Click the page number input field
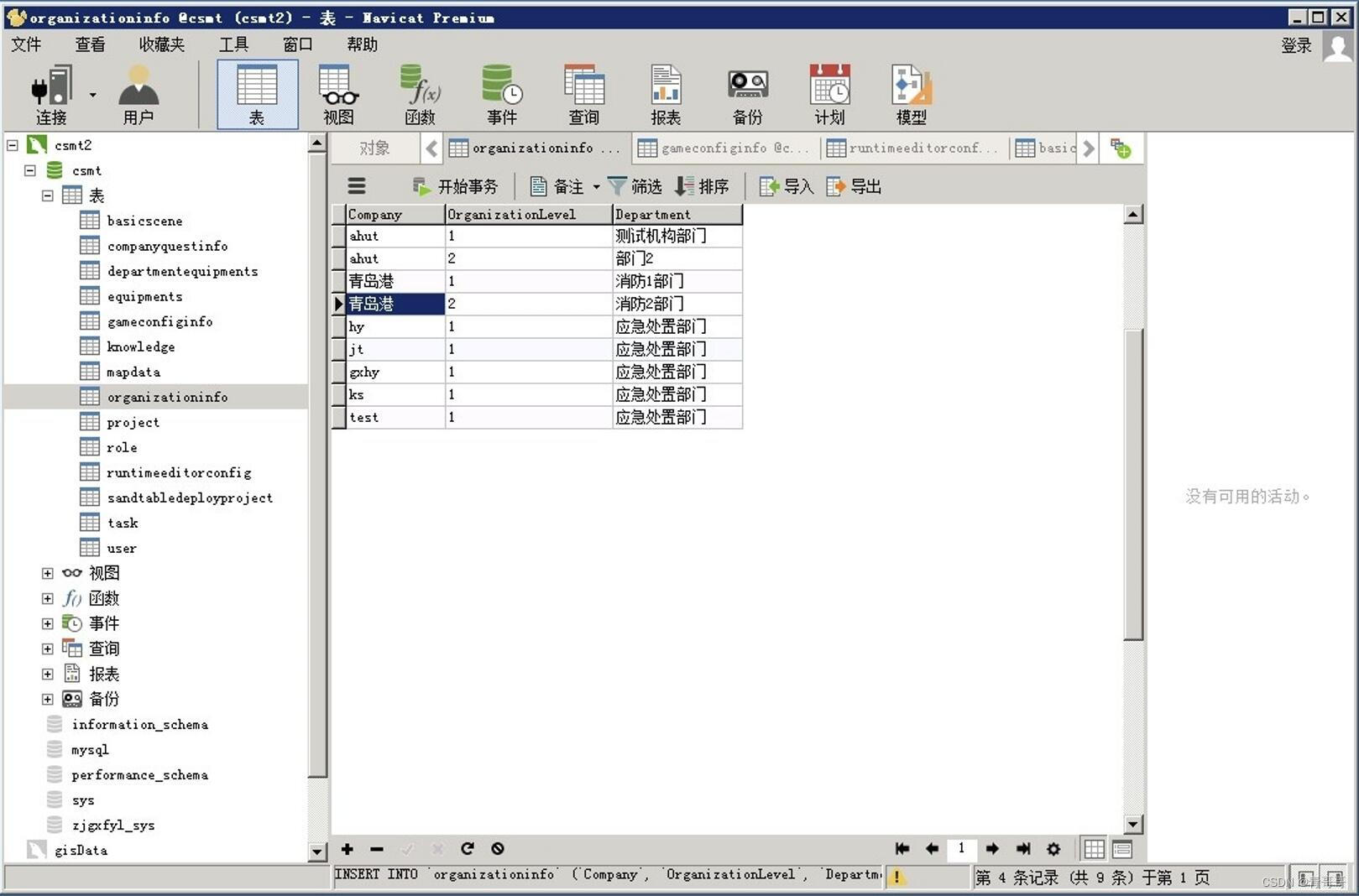 coord(961,849)
